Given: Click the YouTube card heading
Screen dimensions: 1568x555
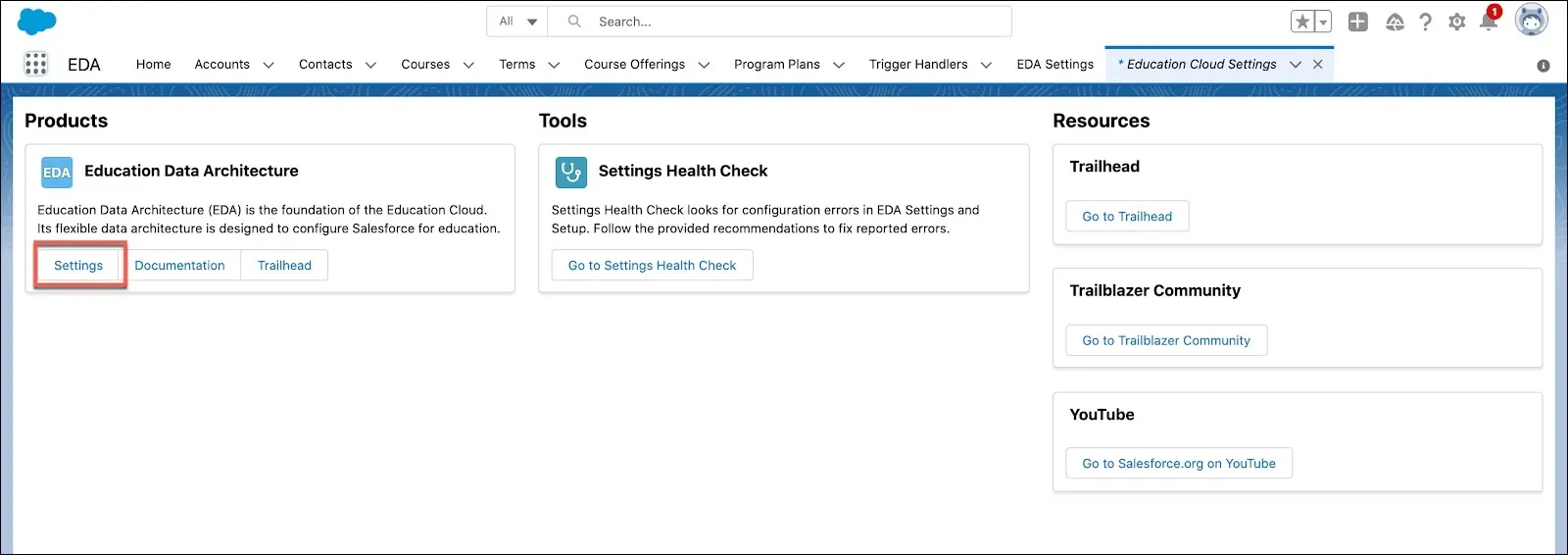Looking at the screenshot, I should point(1102,415).
